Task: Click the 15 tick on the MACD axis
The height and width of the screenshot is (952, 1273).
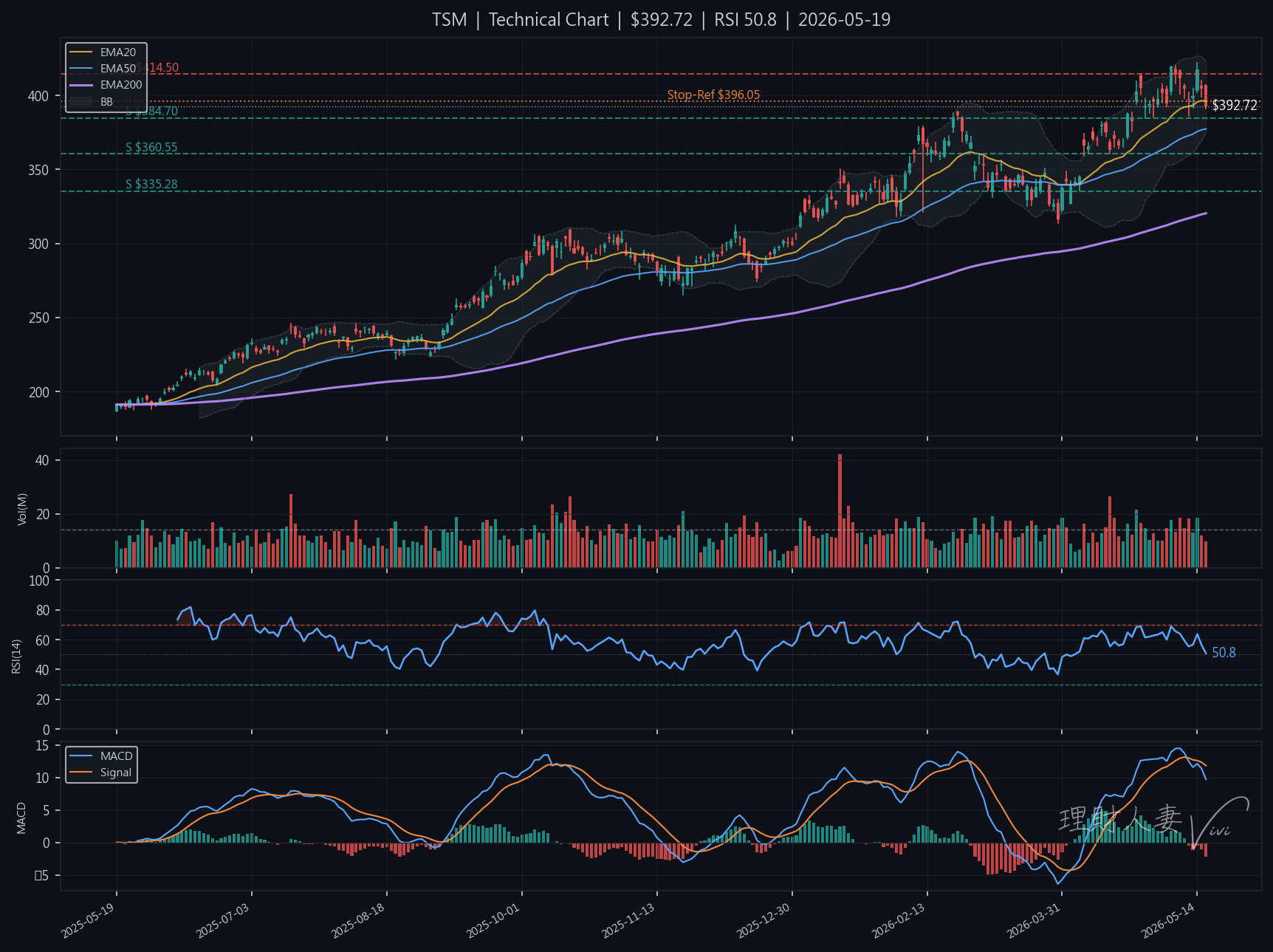Action: coord(42,746)
